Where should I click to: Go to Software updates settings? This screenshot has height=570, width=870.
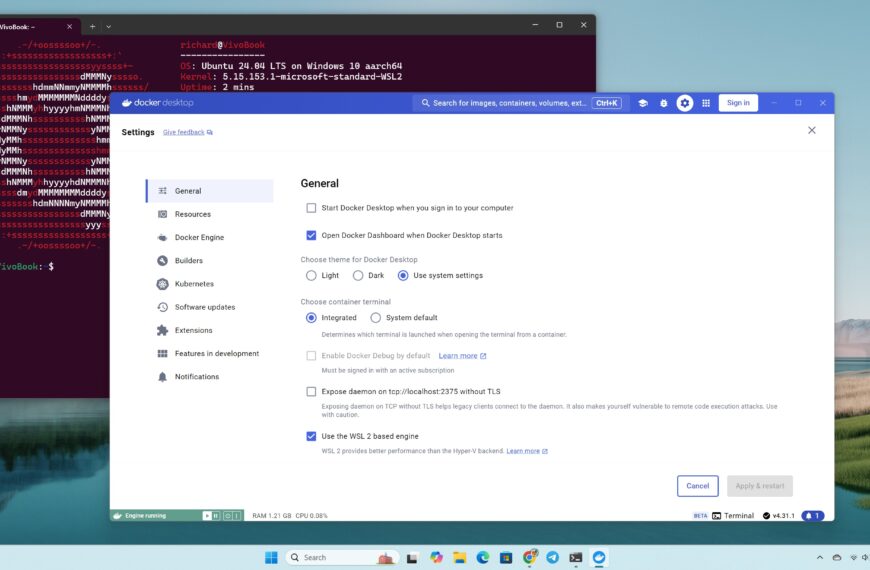coord(210,307)
